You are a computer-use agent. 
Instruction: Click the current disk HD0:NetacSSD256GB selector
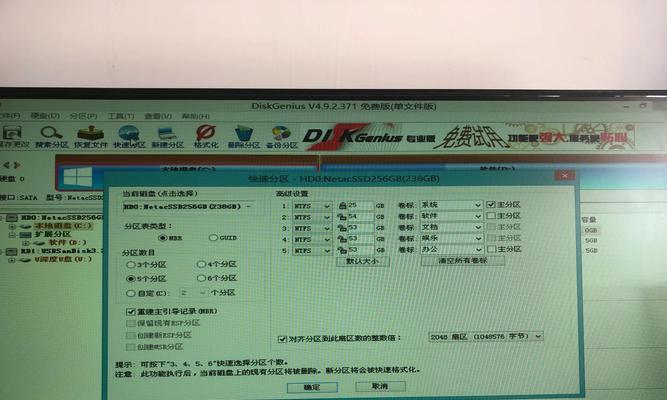click(189, 207)
